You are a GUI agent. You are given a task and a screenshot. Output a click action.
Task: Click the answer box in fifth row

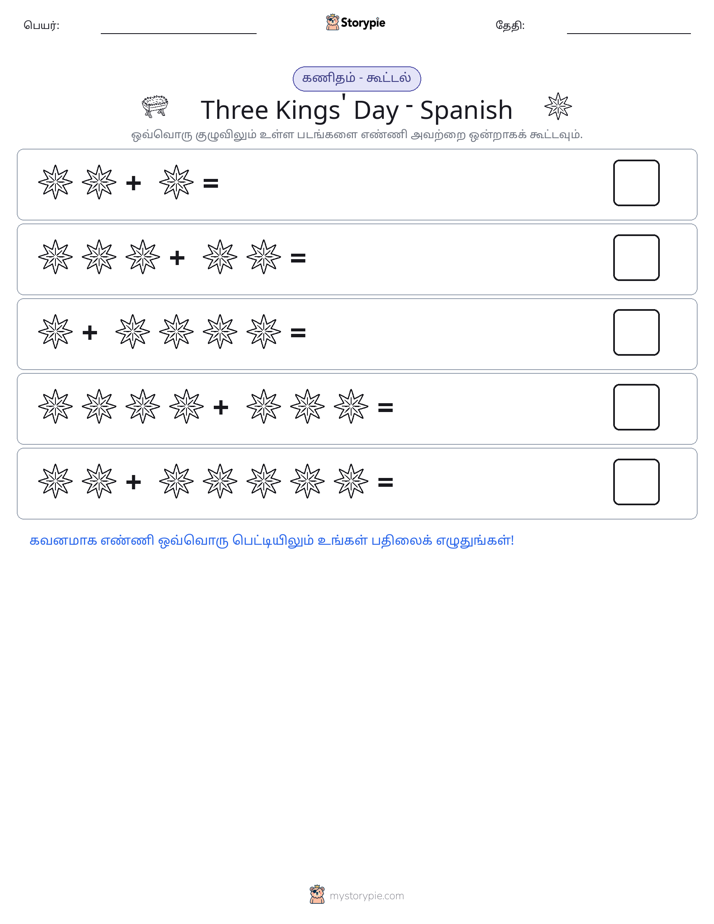coord(636,482)
